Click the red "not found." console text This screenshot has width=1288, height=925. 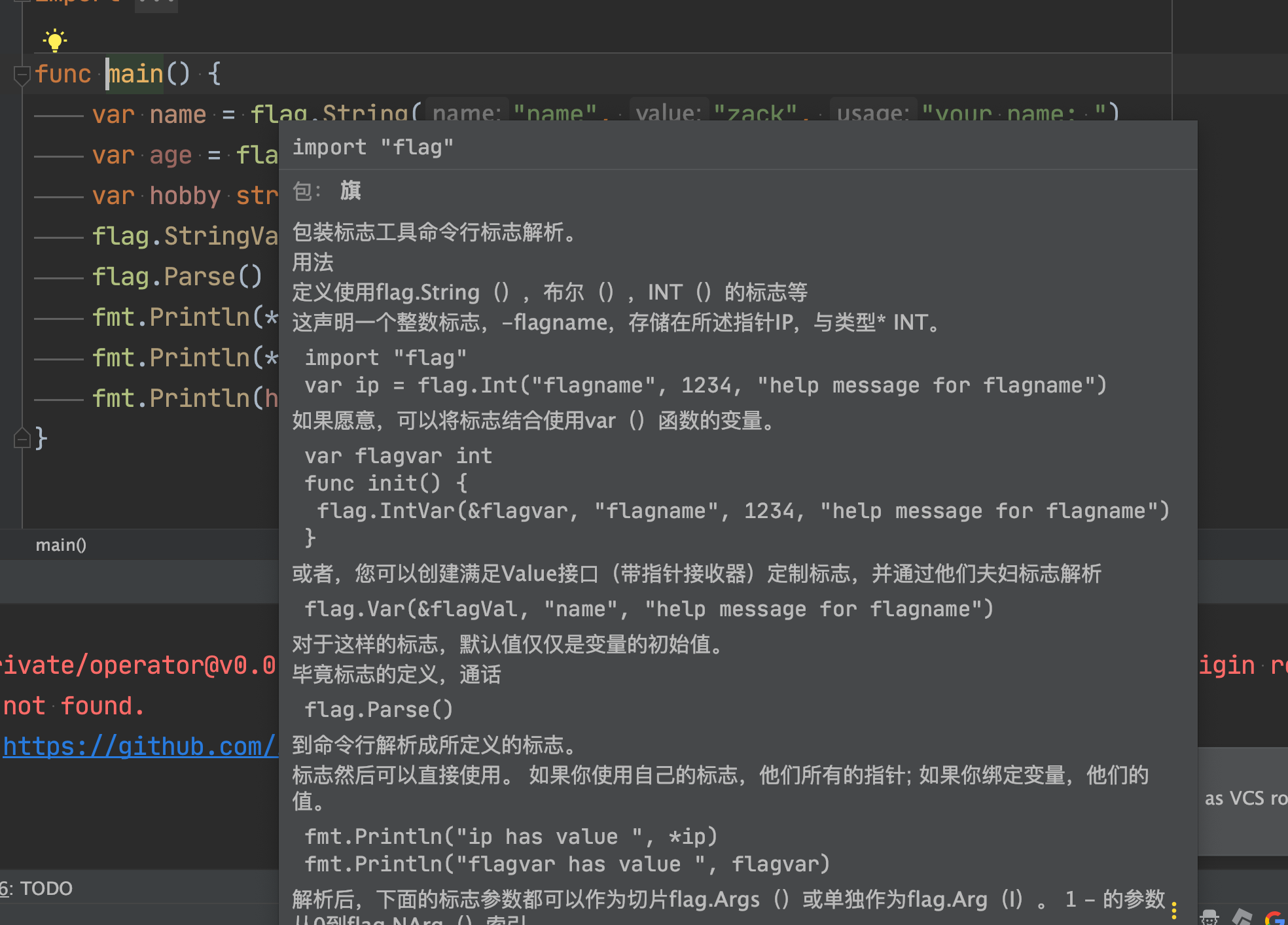(x=73, y=707)
